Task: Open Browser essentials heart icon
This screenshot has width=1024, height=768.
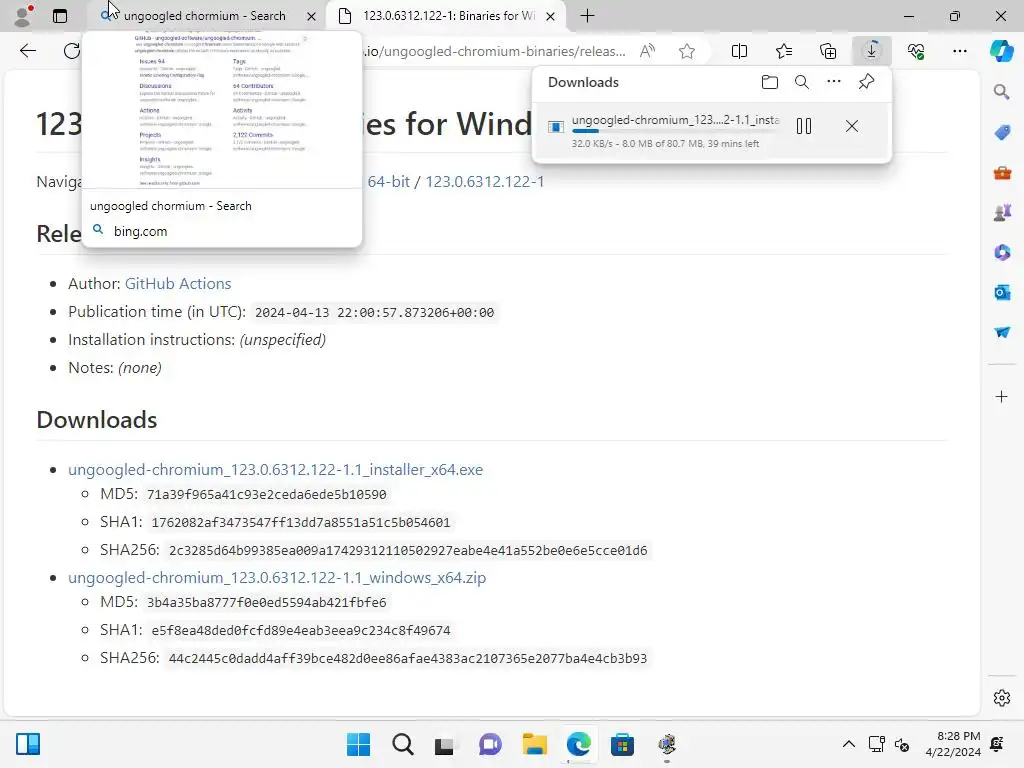Action: tap(916, 51)
